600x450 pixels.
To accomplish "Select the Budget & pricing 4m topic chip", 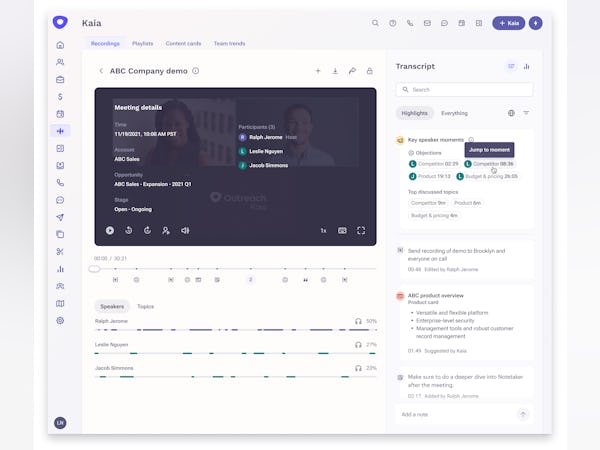I will pyautogui.click(x=434, y=216).
